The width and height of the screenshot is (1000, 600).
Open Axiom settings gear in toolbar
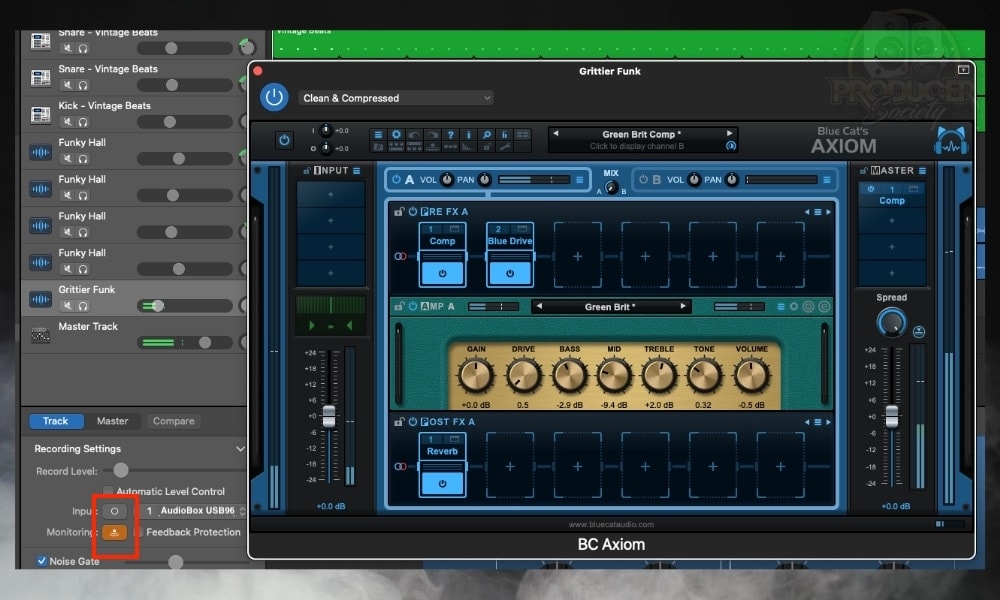(396, 135)
